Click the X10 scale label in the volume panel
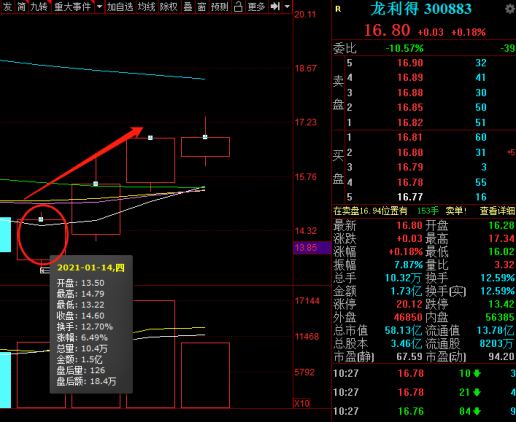The image size is (516, 423). point(302,403)
